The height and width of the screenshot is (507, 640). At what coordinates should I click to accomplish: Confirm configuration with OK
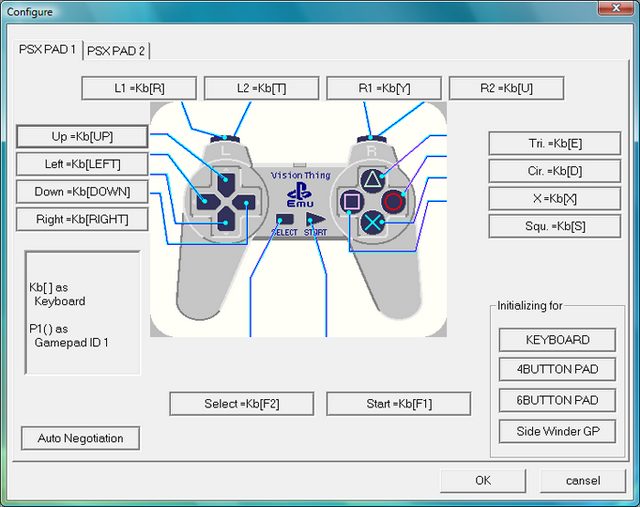click(483, 481)
